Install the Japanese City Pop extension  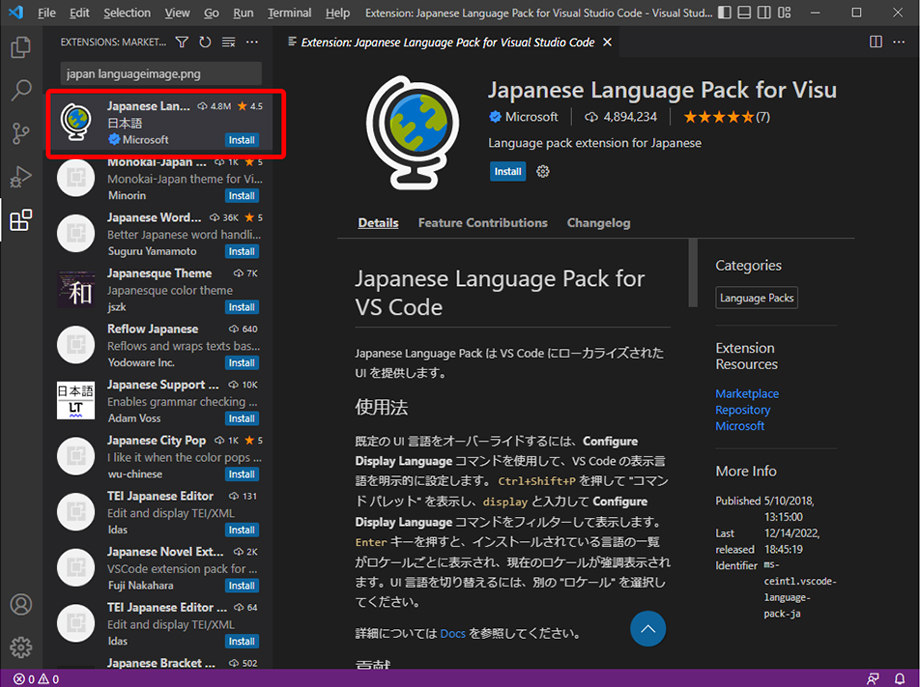coord(242,474)
